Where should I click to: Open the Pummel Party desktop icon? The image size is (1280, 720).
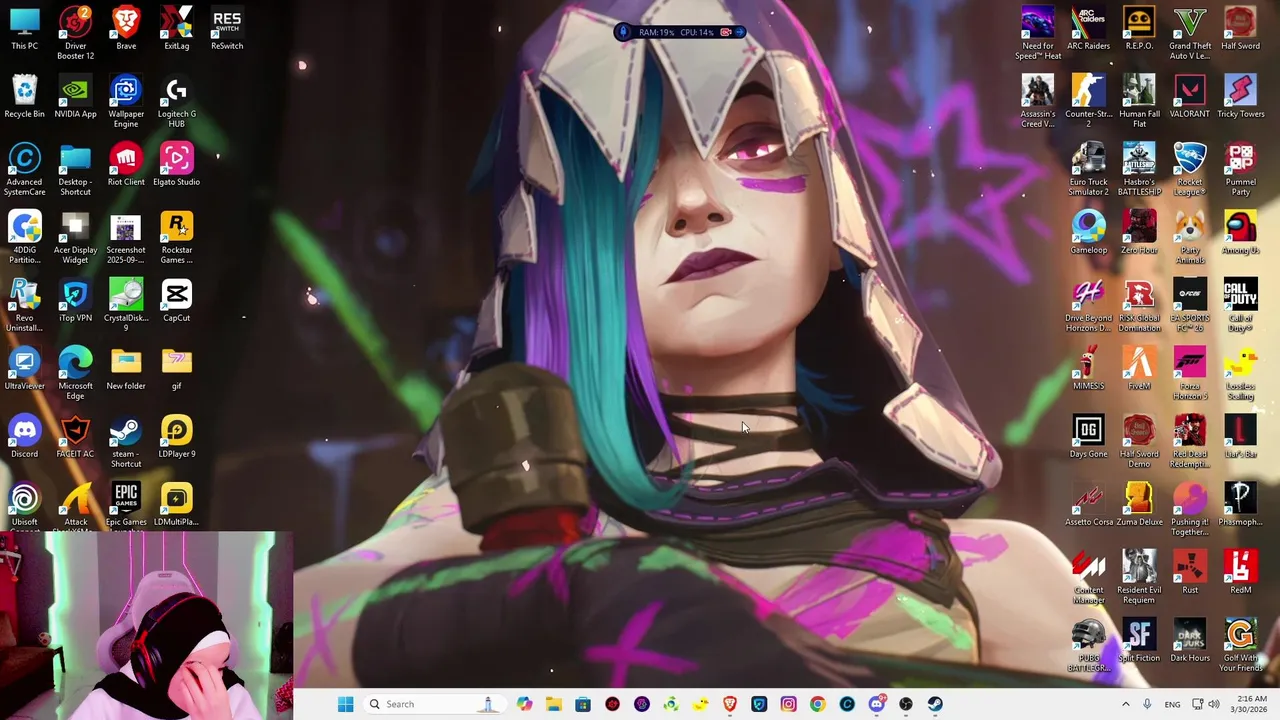[1241, 169]
